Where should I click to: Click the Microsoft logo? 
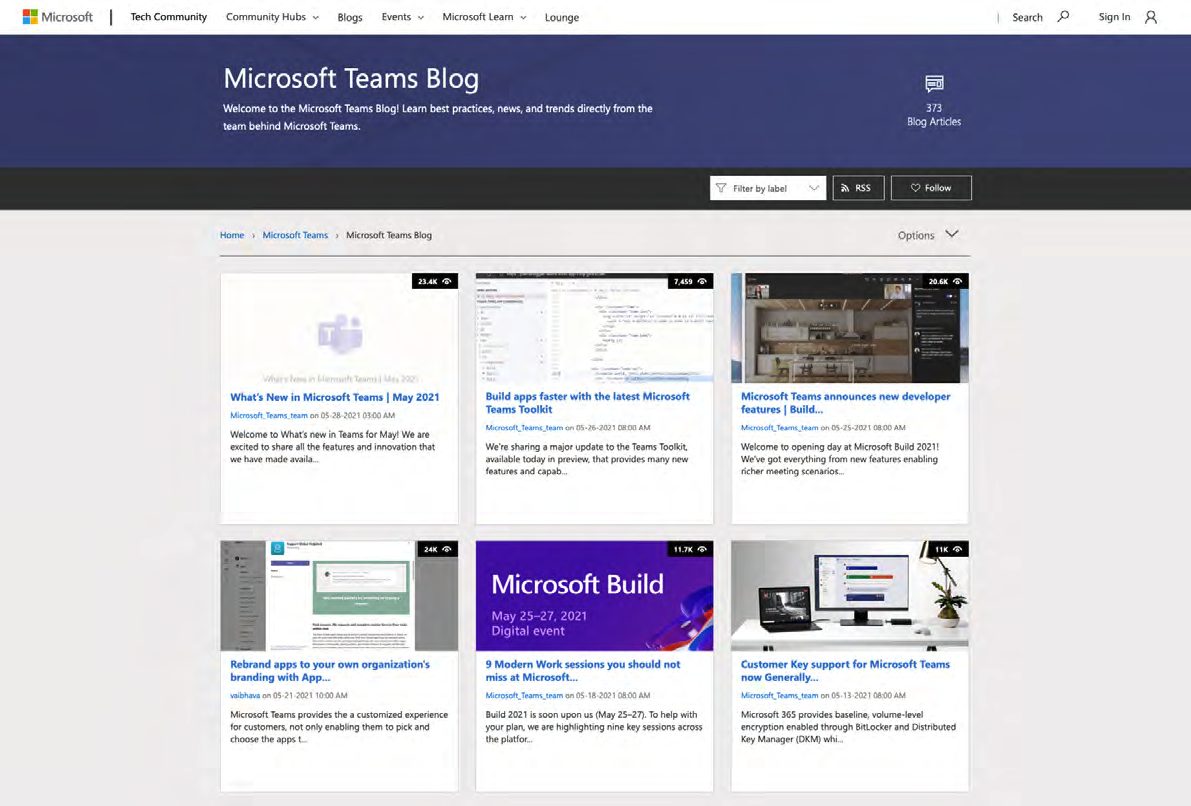[x=58, y=17]
